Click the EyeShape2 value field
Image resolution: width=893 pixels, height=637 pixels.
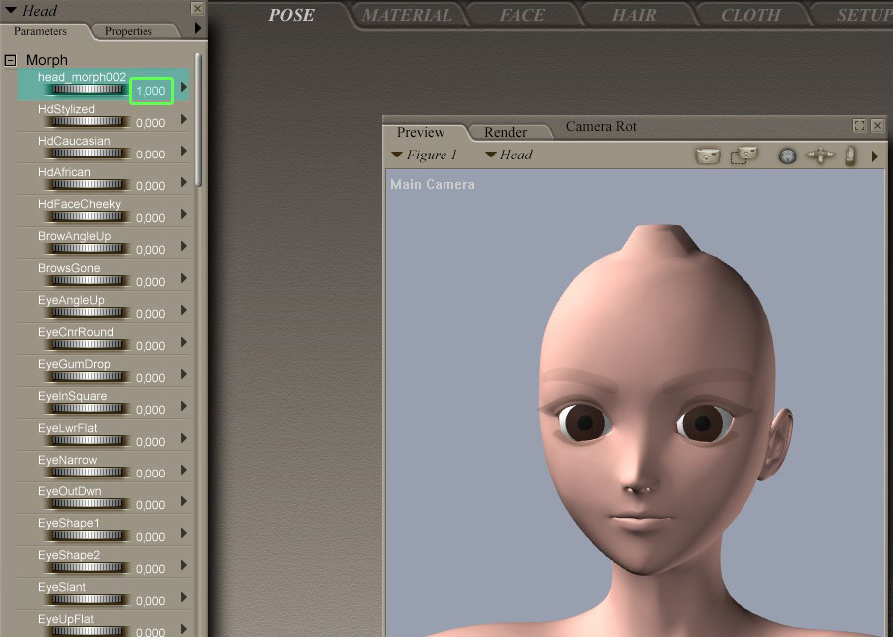tap(150, 569)
